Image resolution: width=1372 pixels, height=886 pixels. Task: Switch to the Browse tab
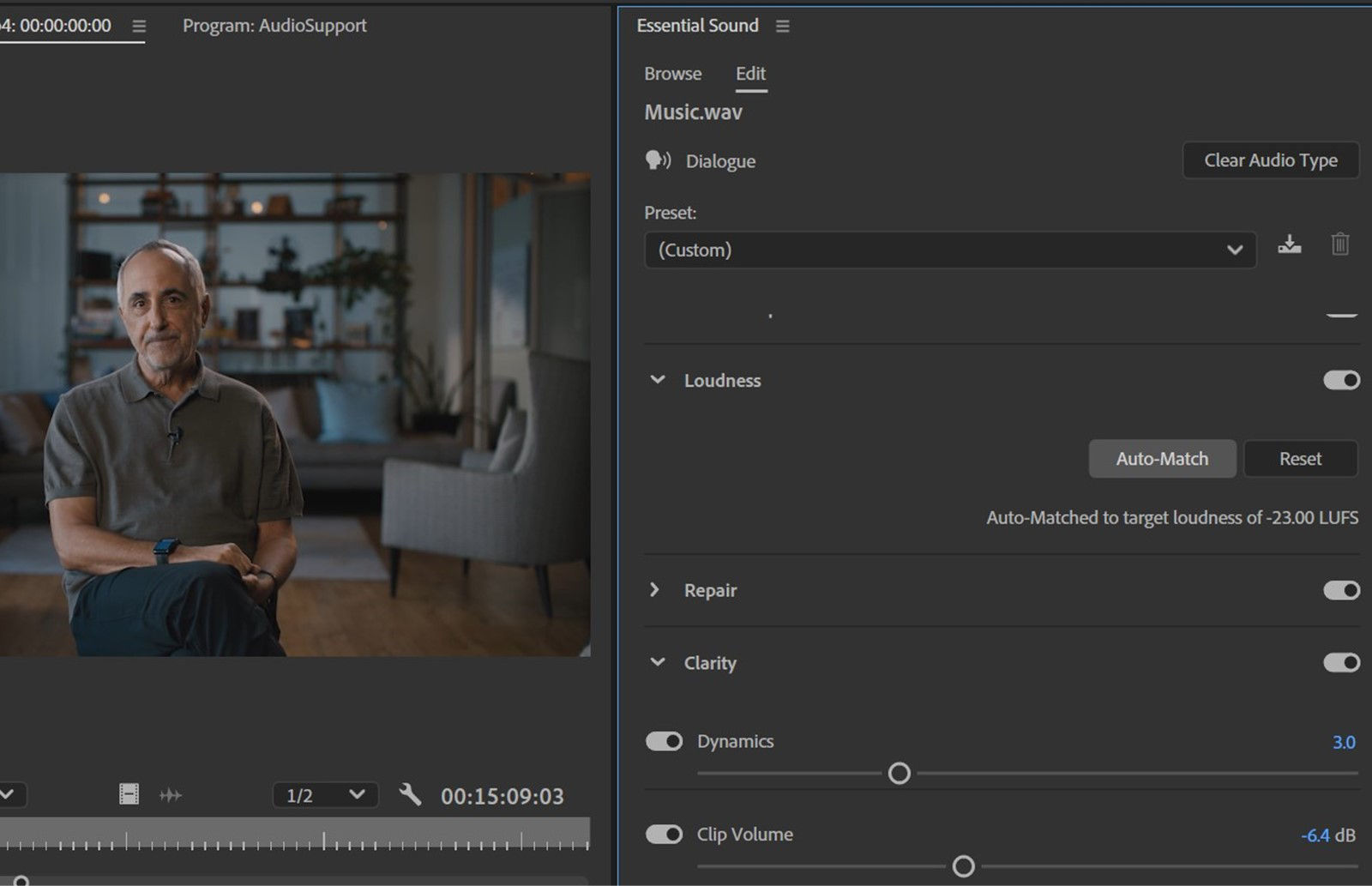tap(672, 74)
